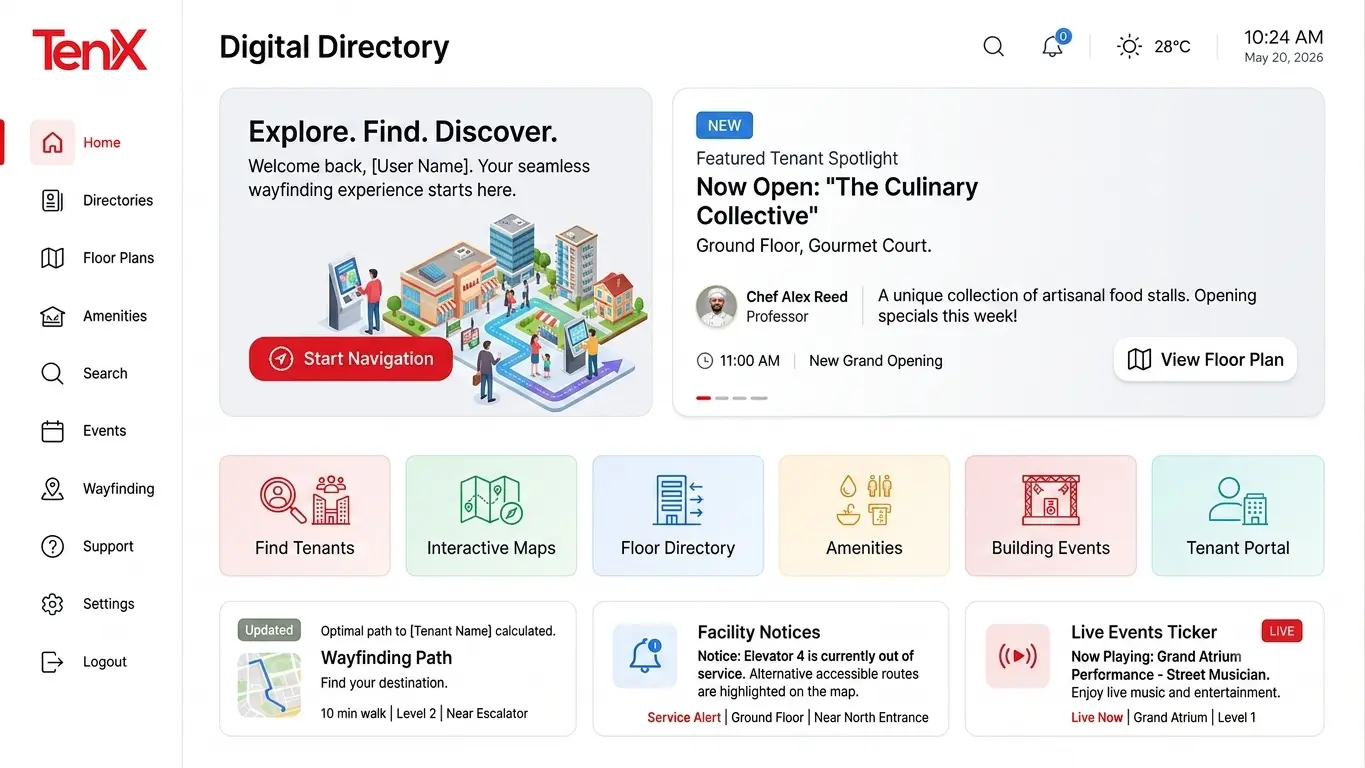Click the sunny weather icon

tap(1129, 46)
